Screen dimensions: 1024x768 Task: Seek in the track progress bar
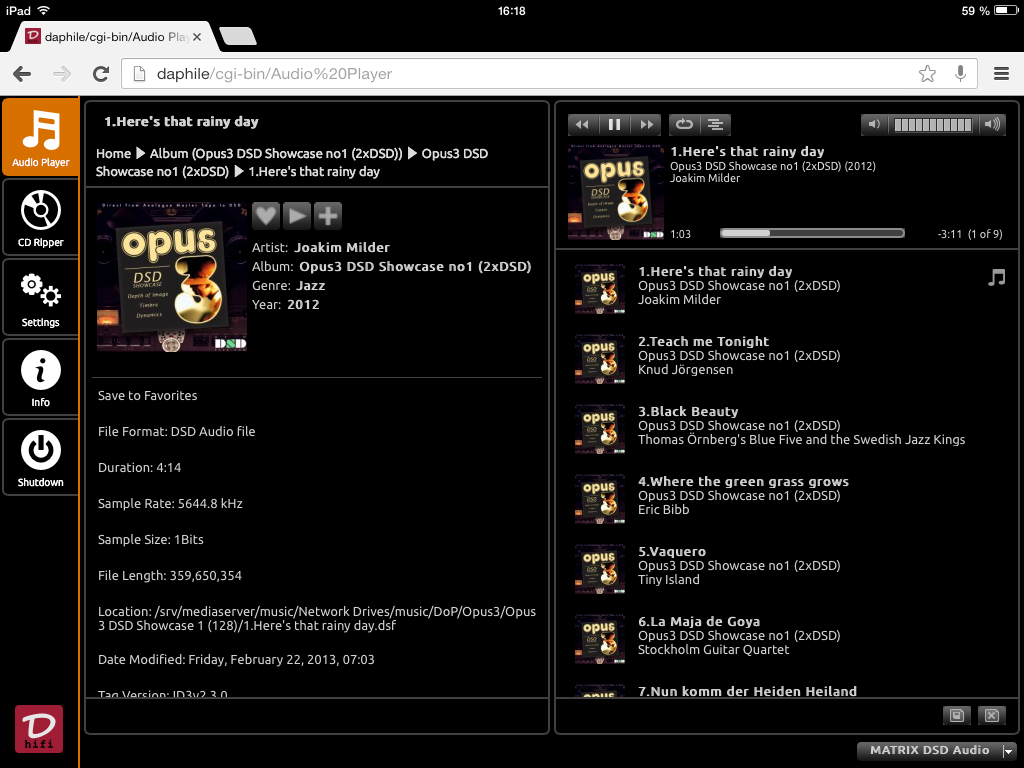[x=812, y=233]
